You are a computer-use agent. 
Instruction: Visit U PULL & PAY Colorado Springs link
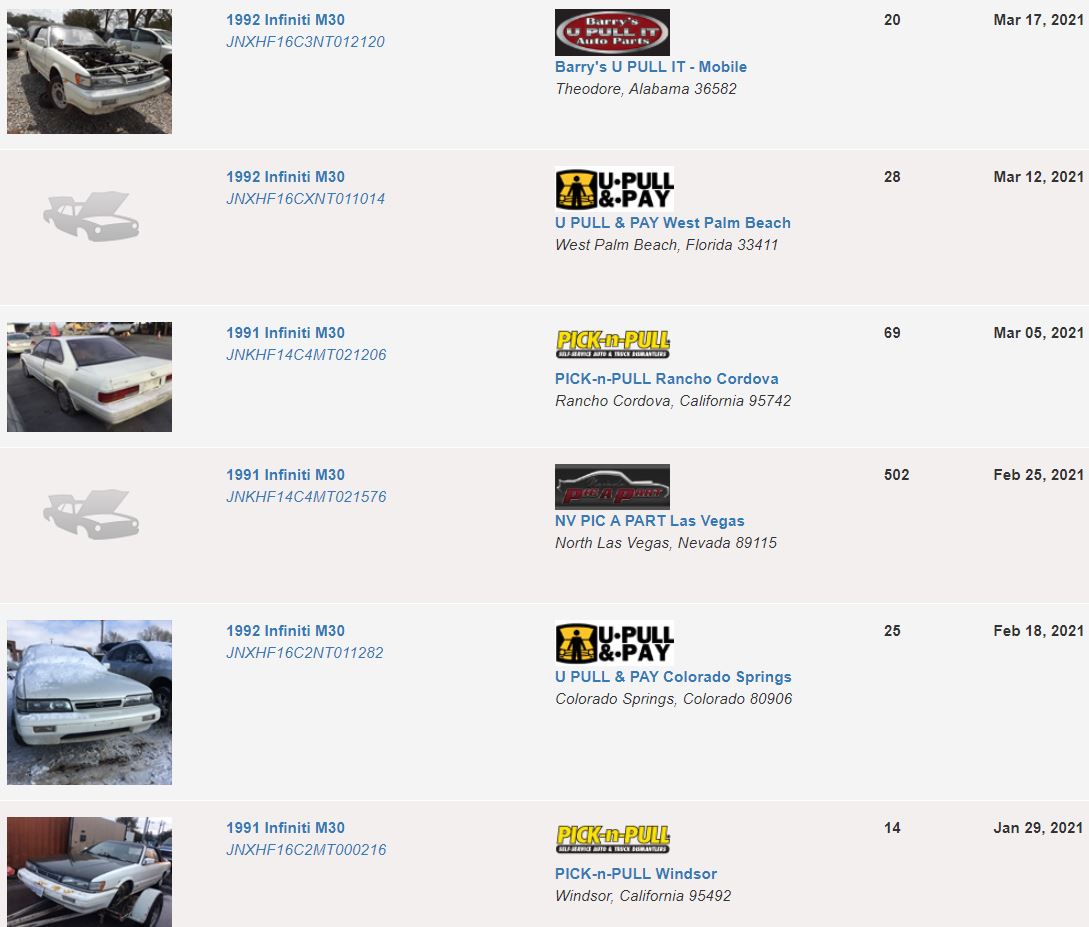[x=673, y=676]
